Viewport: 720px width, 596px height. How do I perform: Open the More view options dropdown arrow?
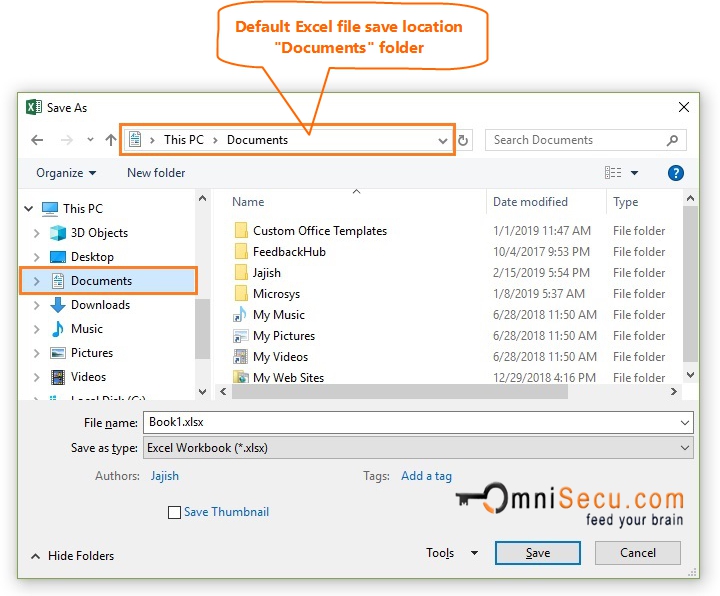click(x=635, y=173)
